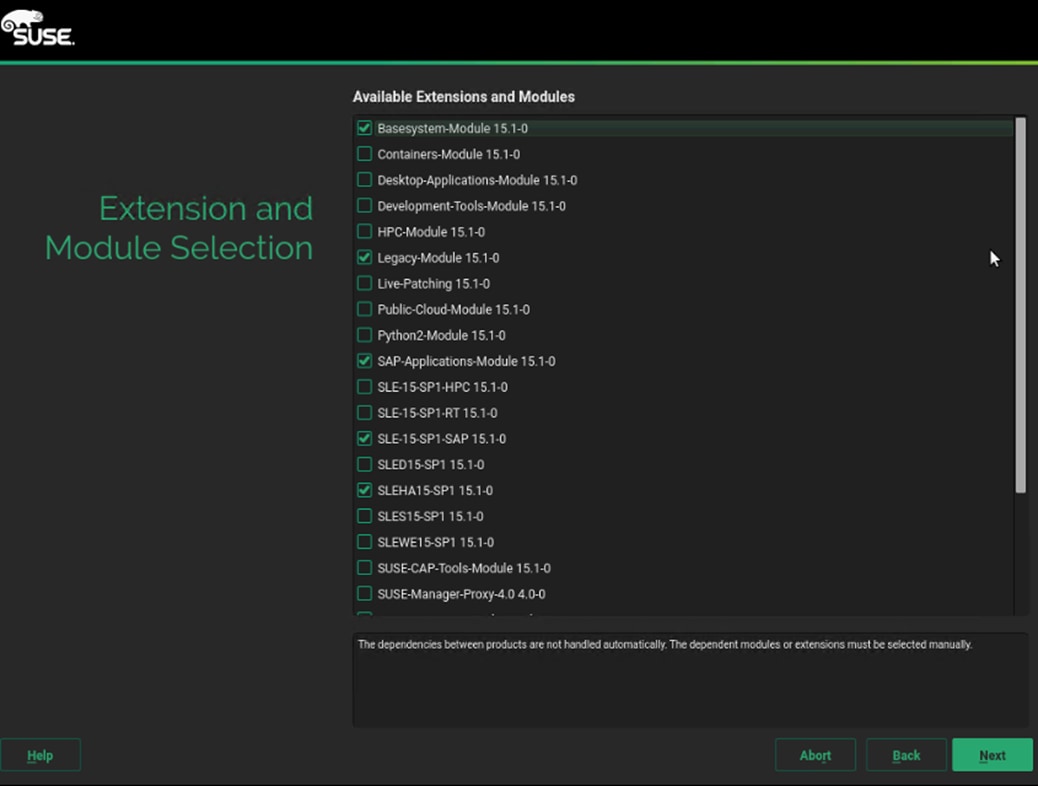1038x786 pixels.
Task: Disable Legacy-Module 15.1-0 checkbox
Action: point(365,258)
